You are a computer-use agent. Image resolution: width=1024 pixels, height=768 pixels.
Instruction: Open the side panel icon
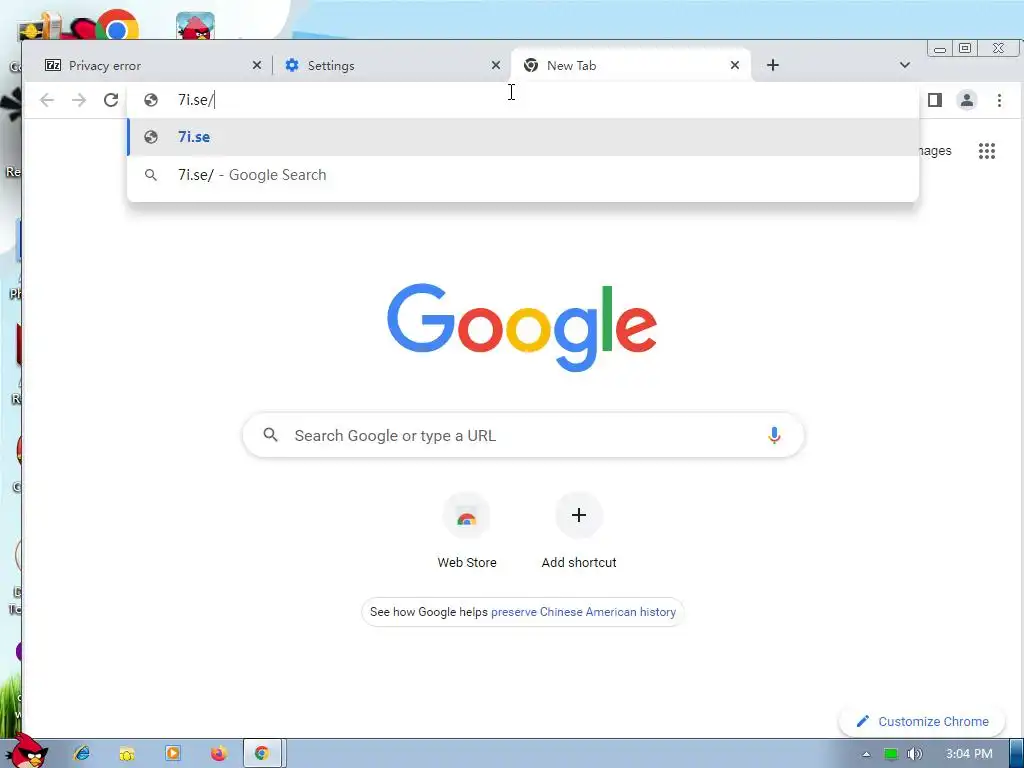tap(935, 100)
